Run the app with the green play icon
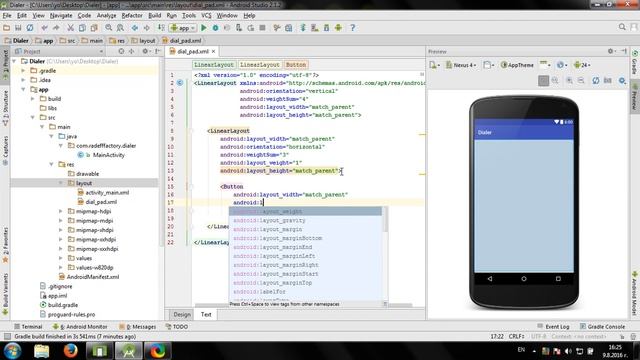Viewport: 640px width, 360px height. click(x=204, y=28)
